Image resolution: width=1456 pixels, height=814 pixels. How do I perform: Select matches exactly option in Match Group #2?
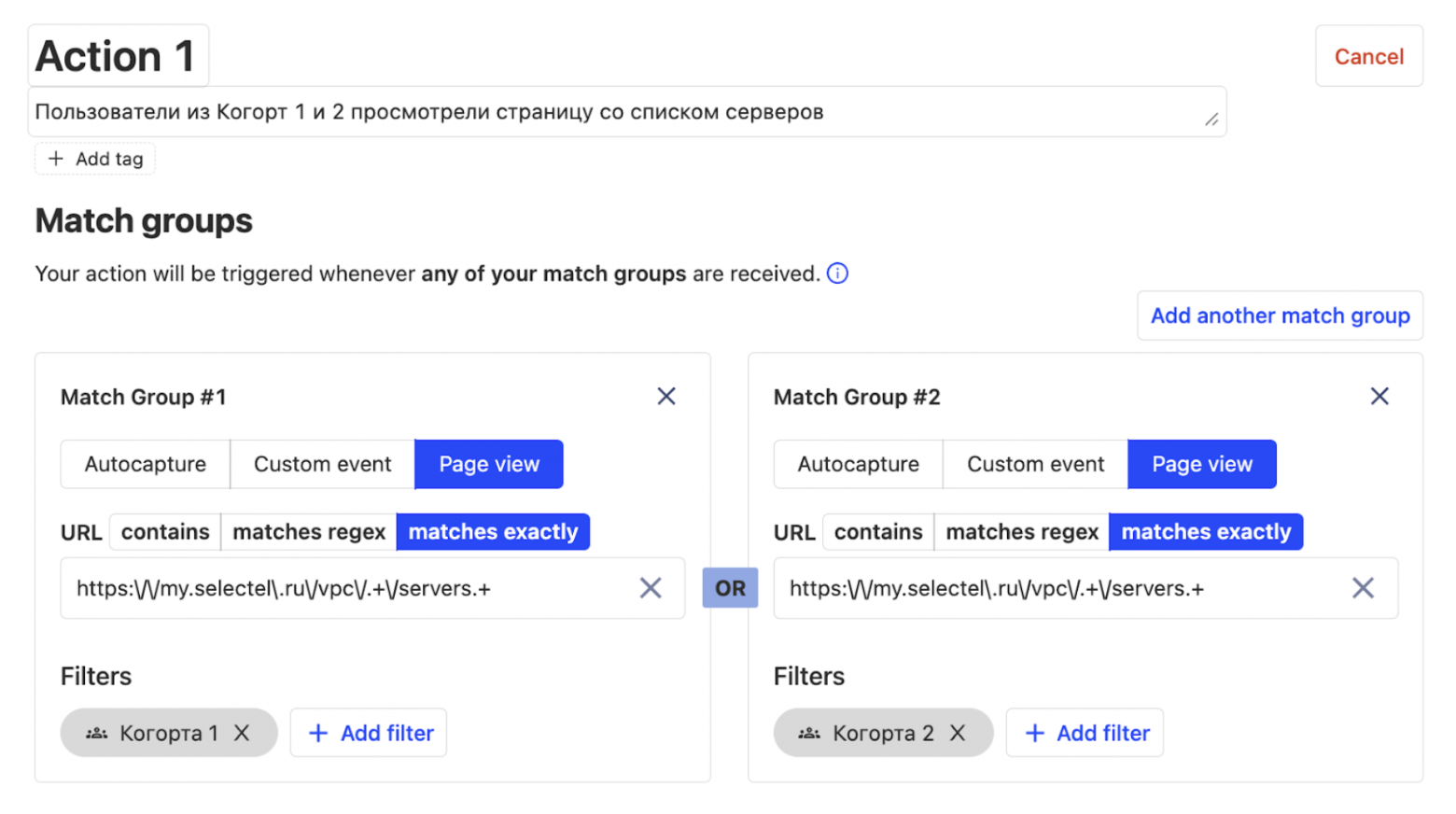point(1206,532)
